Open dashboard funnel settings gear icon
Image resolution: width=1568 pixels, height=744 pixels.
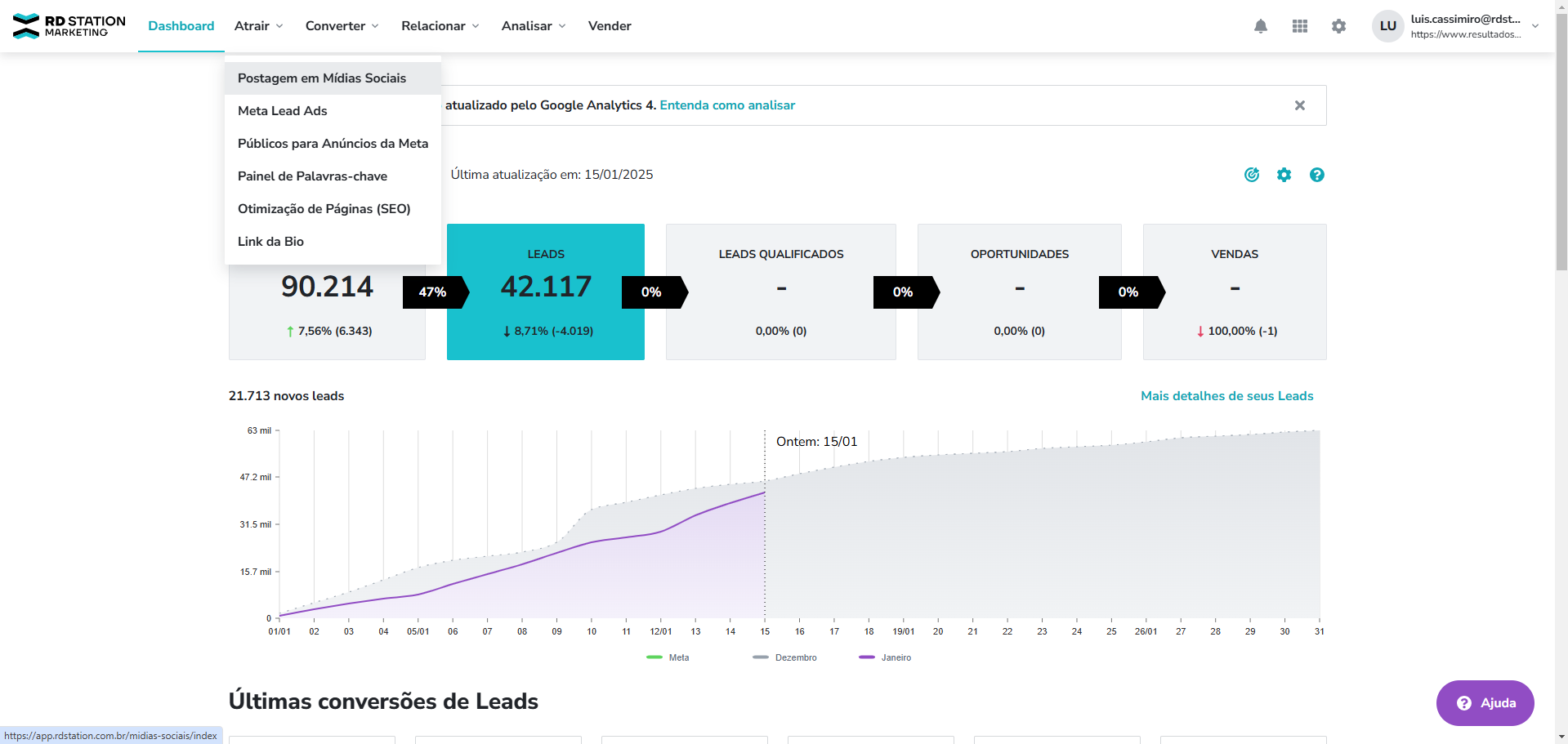pos(1284,175)
